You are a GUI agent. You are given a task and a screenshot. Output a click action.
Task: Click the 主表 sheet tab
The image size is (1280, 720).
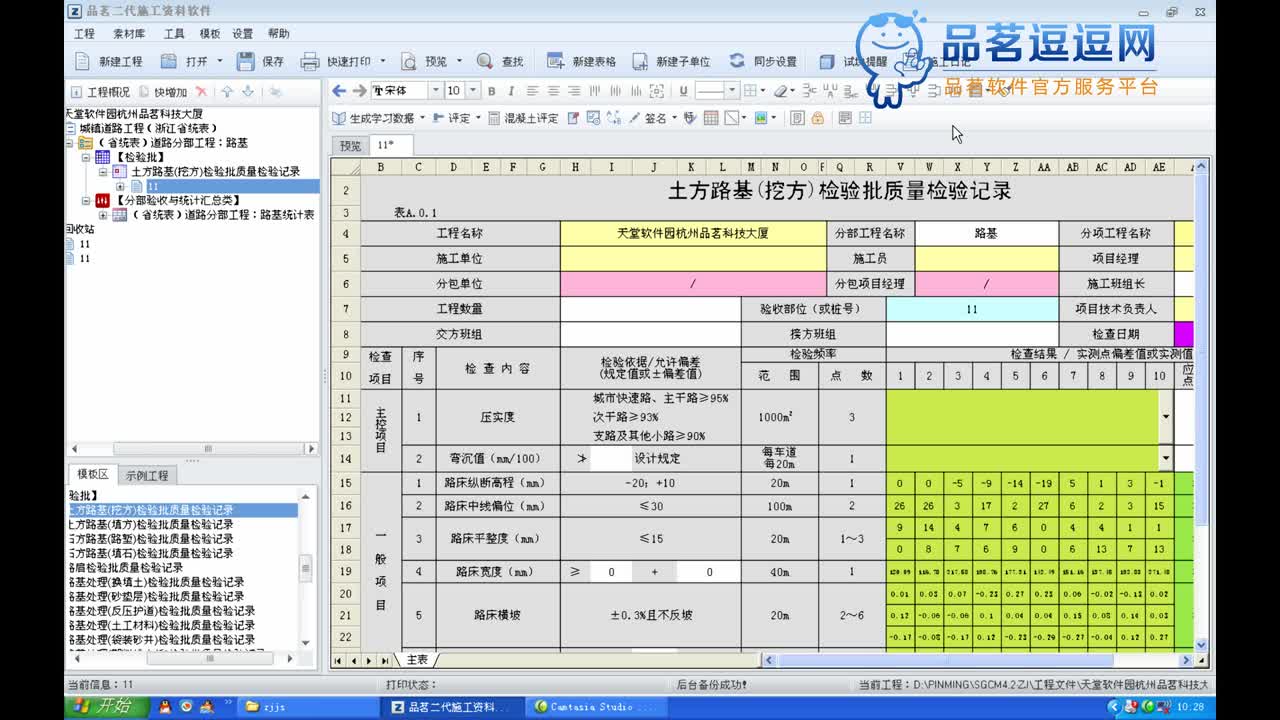point(417,660)
